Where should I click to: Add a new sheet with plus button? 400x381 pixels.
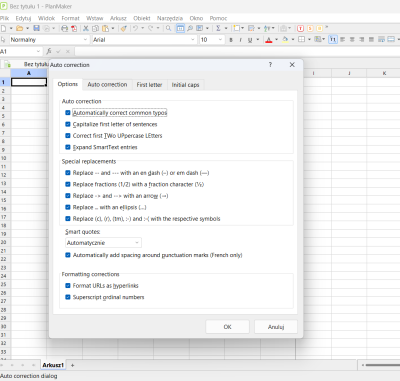coord(72,365)
